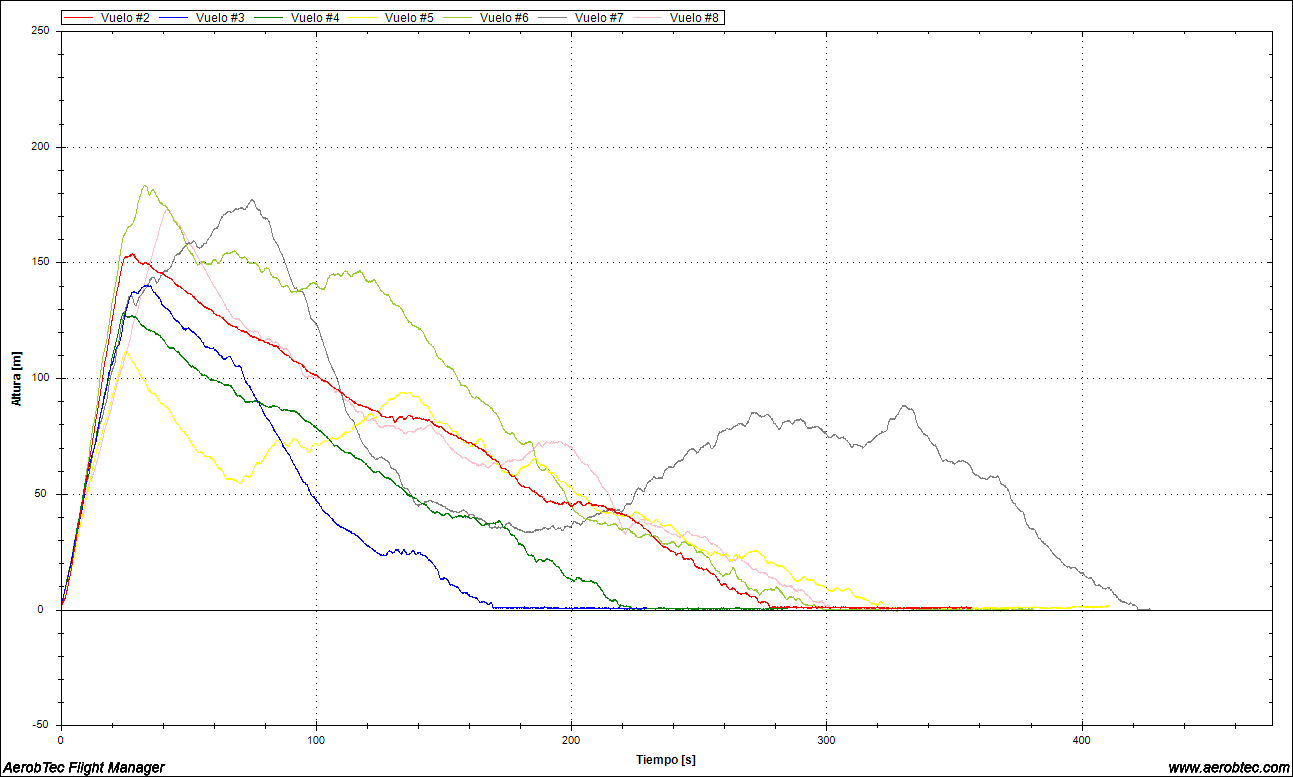The width and height of the screenshot is (1293, 777).
Task: Click the Tiempo [s] axis title
Action: [666, 760]
